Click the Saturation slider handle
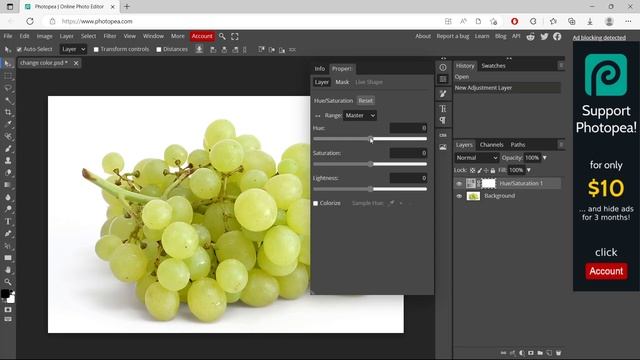The image size is (640, 360). point(370,164)
